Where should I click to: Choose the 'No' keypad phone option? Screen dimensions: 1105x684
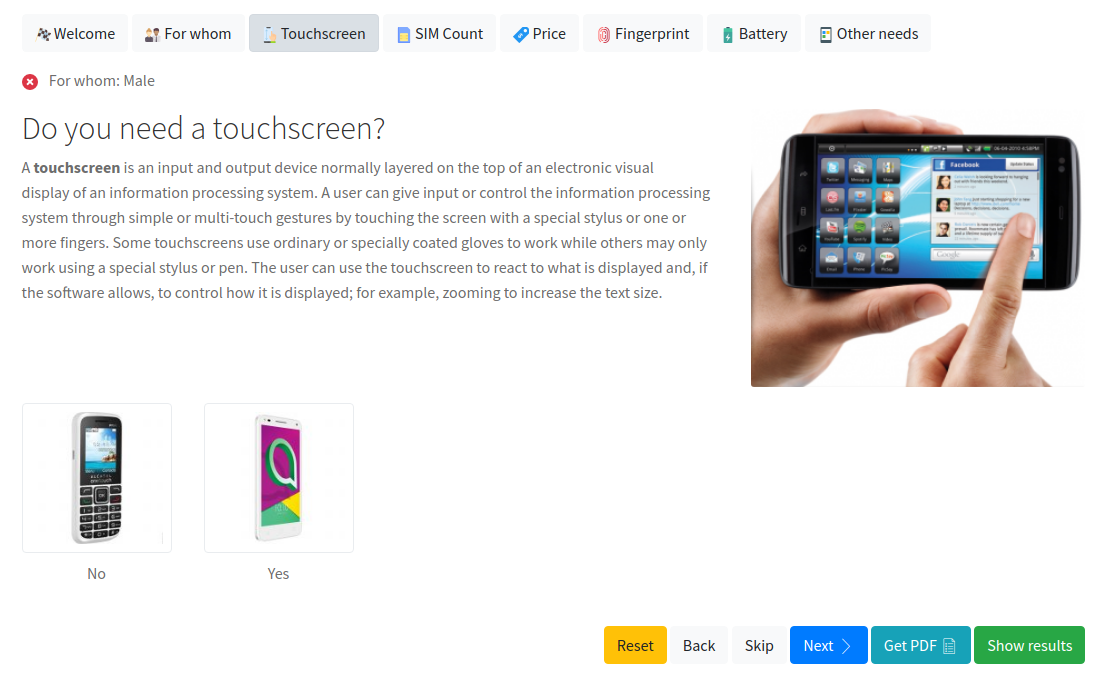click(x=97, y=478)
